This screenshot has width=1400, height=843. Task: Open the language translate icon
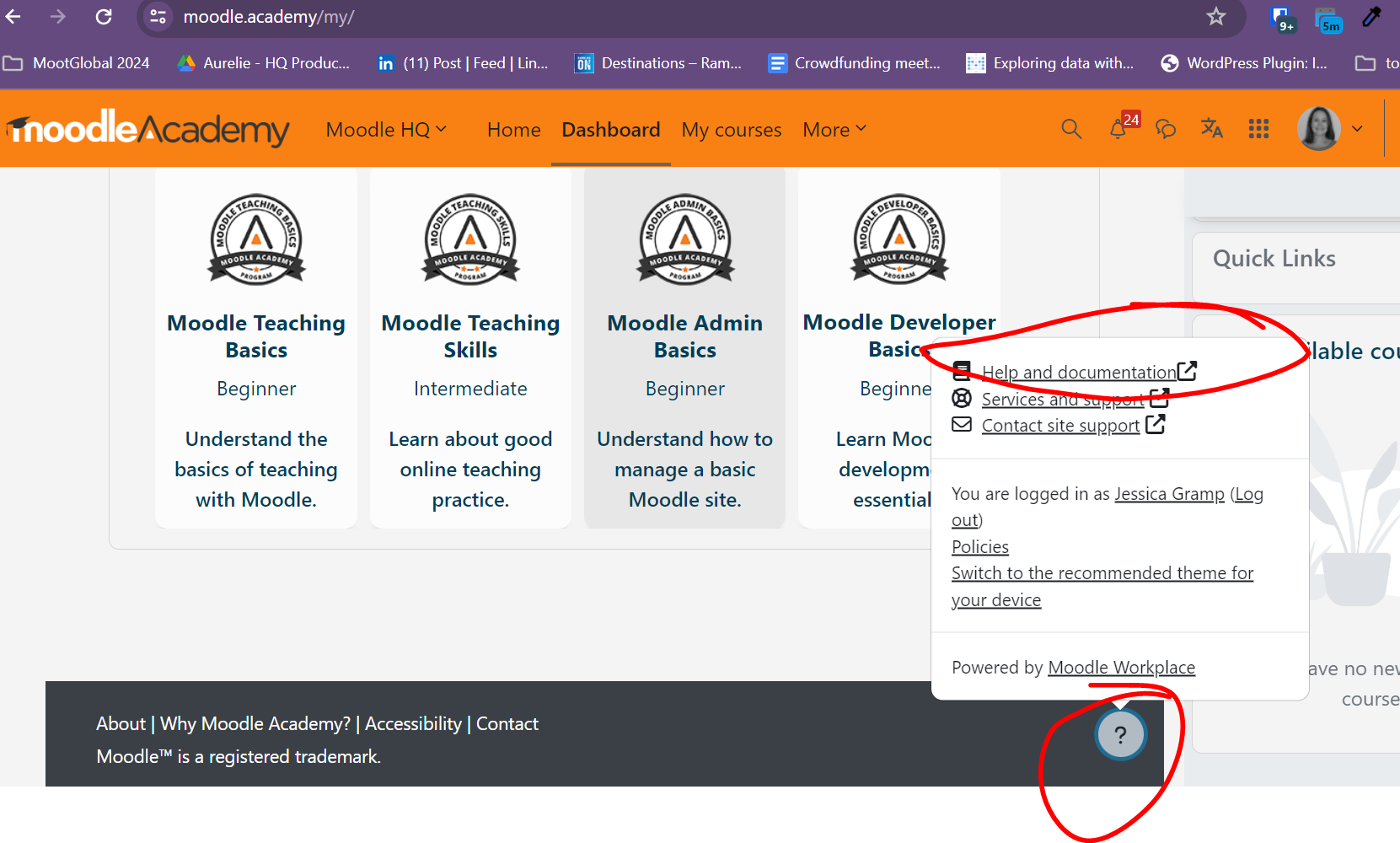tap(1212, 129)
